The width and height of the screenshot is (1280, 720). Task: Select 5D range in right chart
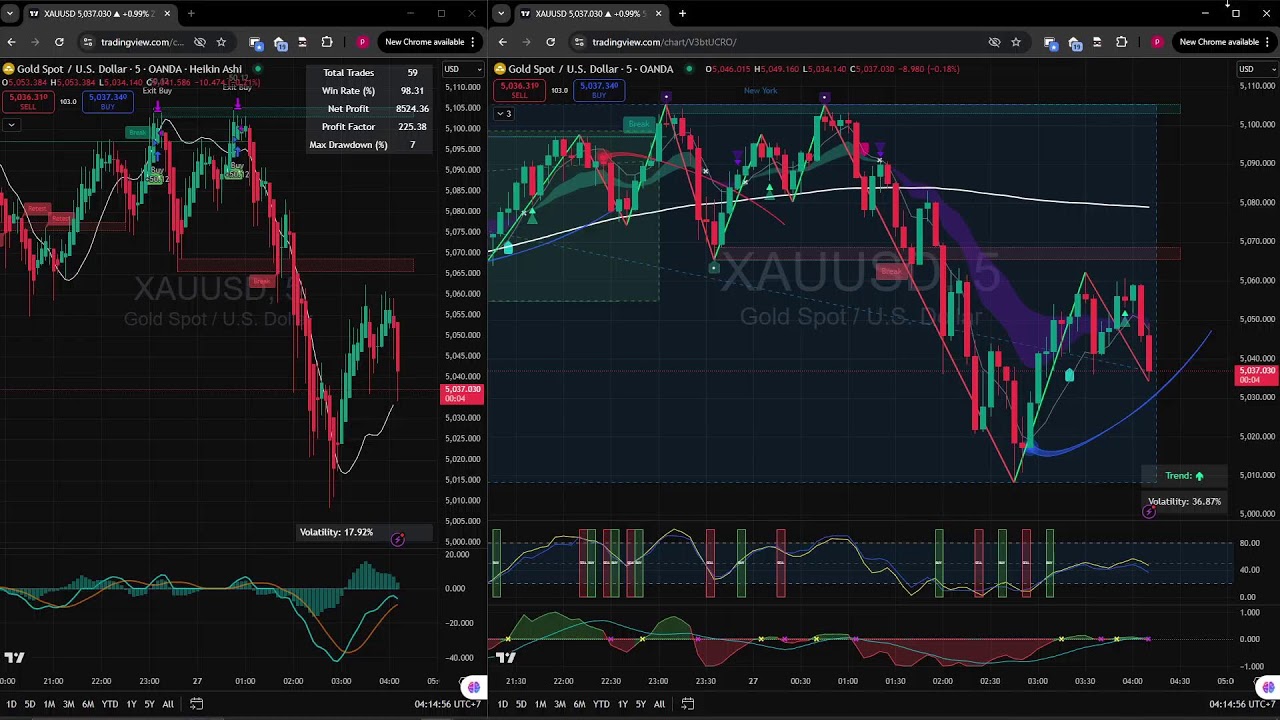tap(521, 704)
